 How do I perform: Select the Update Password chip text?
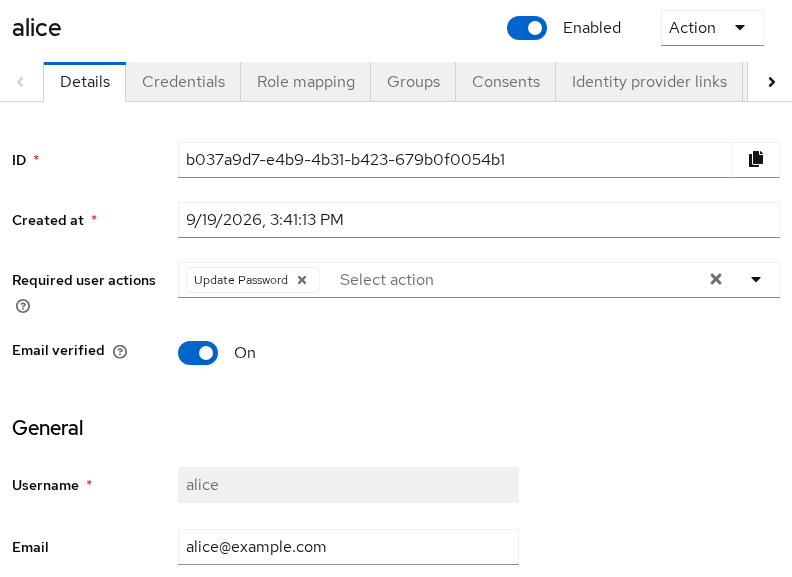pos(240,280)
